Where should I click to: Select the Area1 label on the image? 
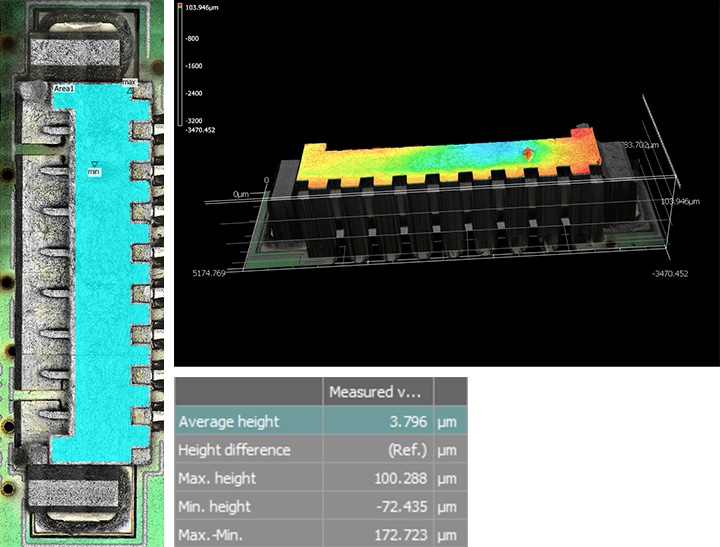click(x=65, y=88)
